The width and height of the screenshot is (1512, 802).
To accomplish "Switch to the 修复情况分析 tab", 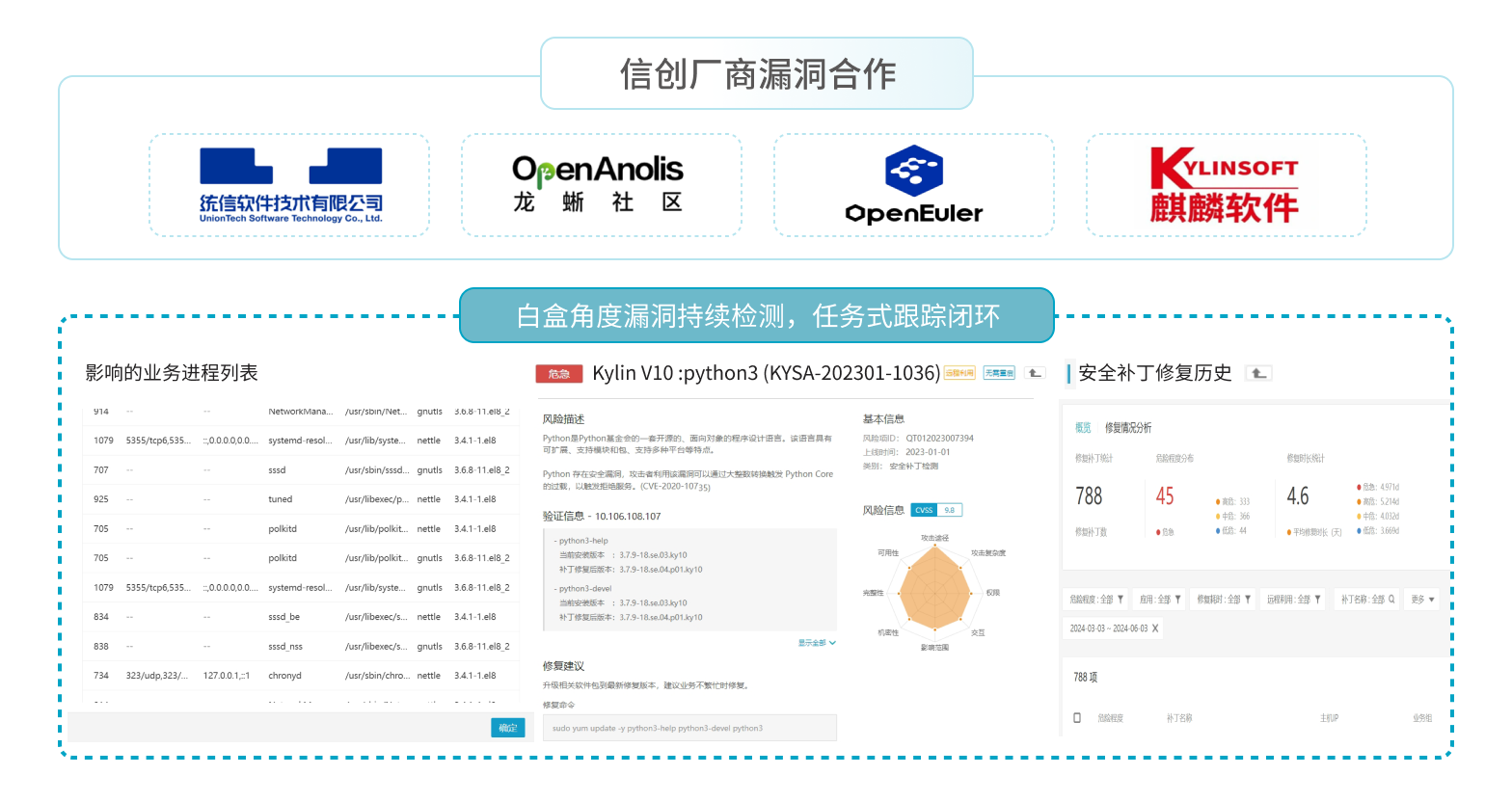I will coord(1128,428).
